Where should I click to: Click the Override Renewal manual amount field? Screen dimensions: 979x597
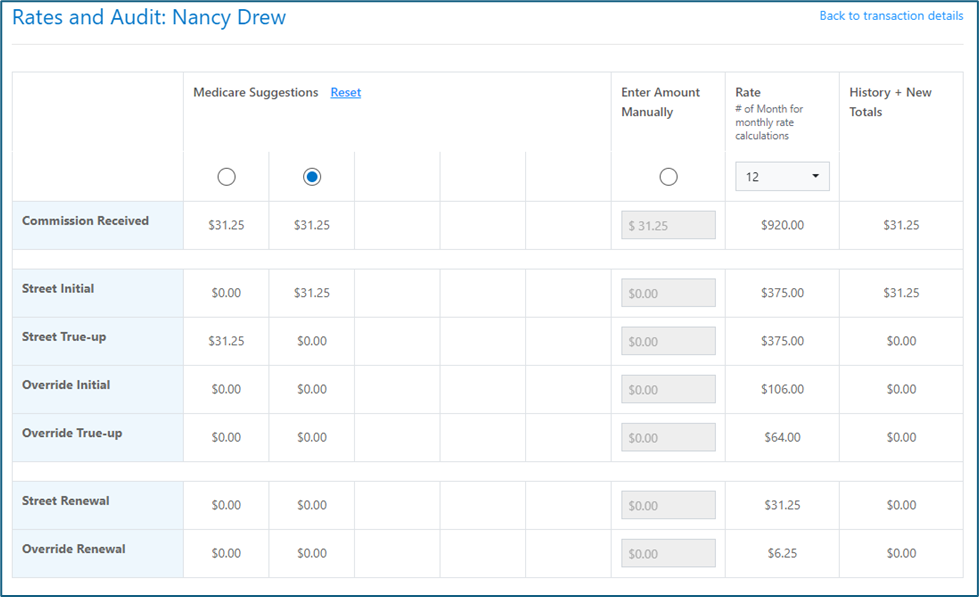(668, 553)
